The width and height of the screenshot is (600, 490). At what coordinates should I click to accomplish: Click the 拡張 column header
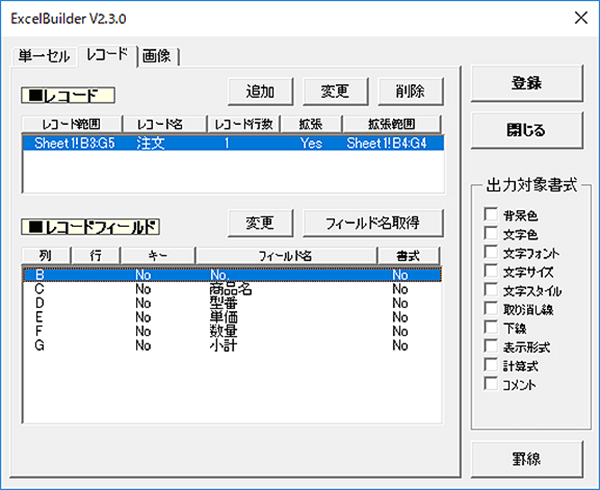pyautogui.click(x=311, y=124)
